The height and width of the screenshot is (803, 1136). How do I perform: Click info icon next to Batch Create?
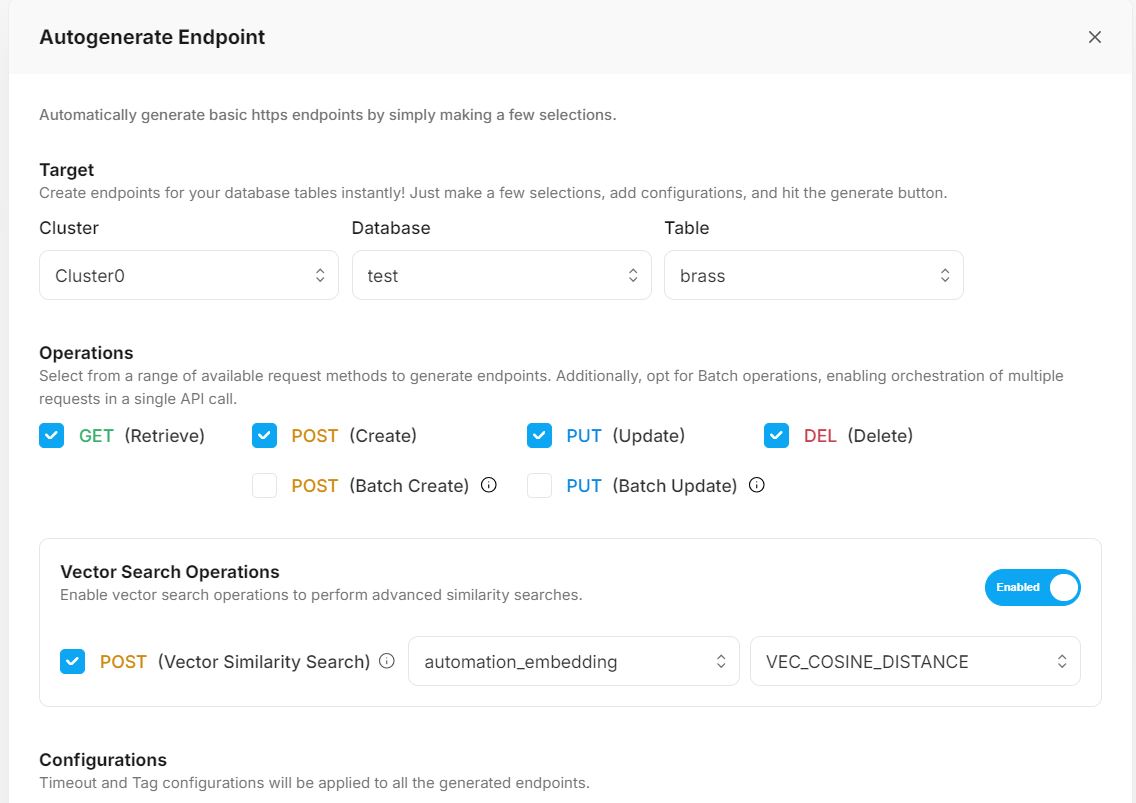(489, 485)
